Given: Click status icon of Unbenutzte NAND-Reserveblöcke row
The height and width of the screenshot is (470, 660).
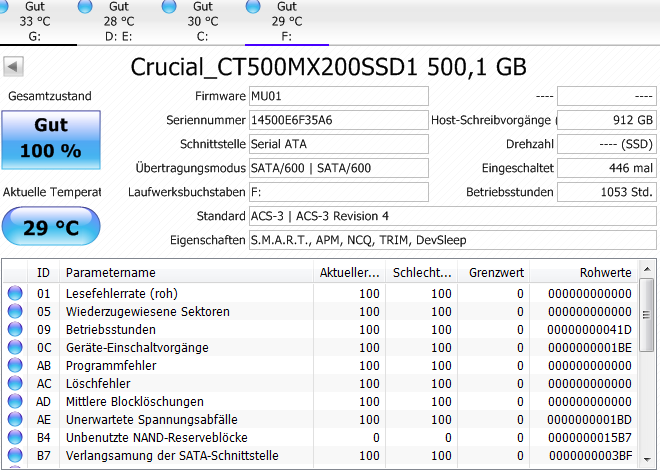Looking at the screenshot, I should tap(15, 438).
